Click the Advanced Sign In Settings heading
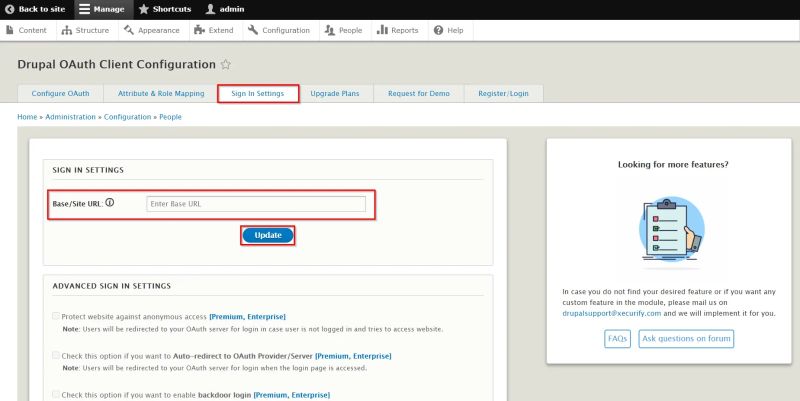800x401 pixels. [x=112, y=286]
